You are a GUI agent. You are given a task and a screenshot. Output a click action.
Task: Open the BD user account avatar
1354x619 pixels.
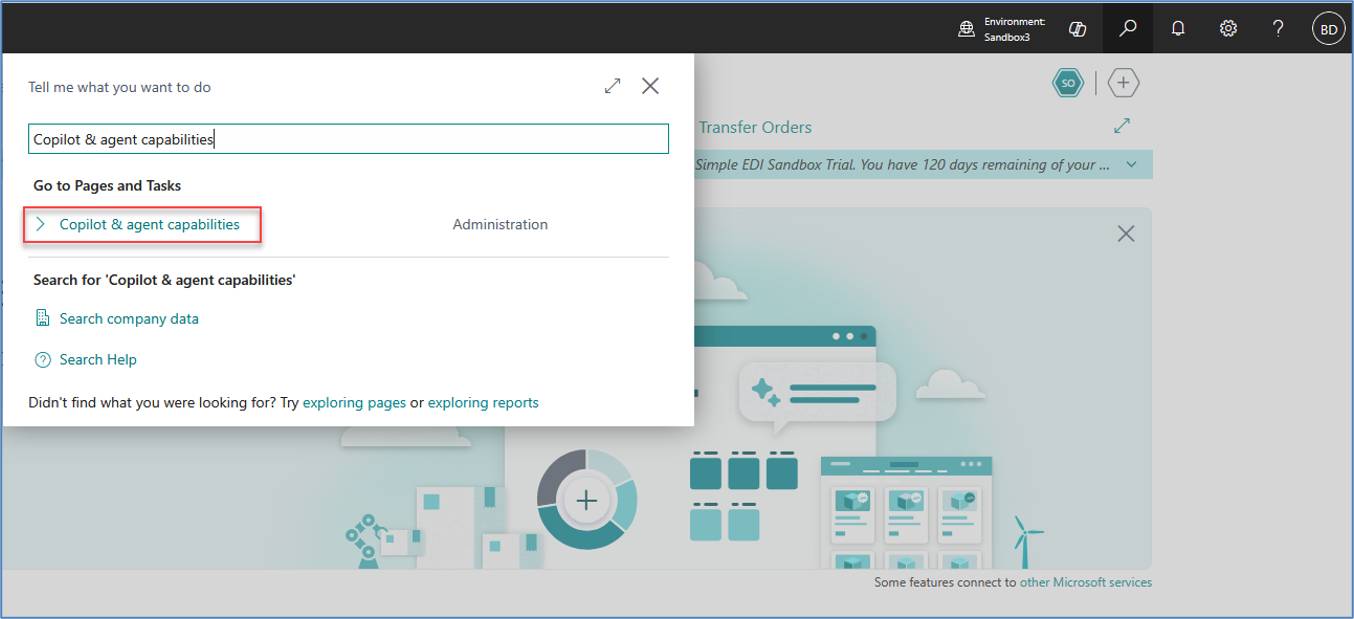1328,29
